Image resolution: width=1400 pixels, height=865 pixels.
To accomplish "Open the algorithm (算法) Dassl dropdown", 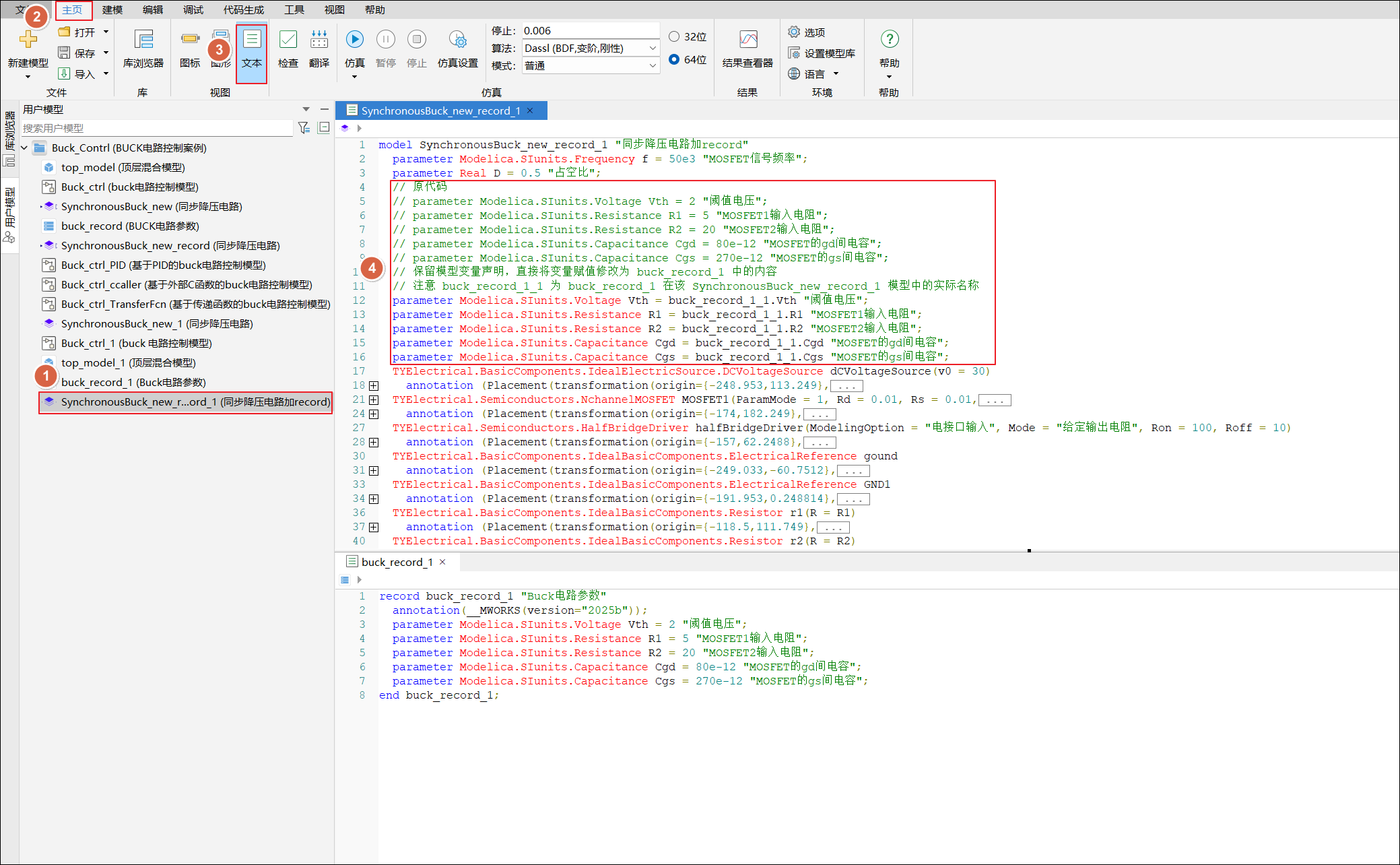I will click(652, 49).
